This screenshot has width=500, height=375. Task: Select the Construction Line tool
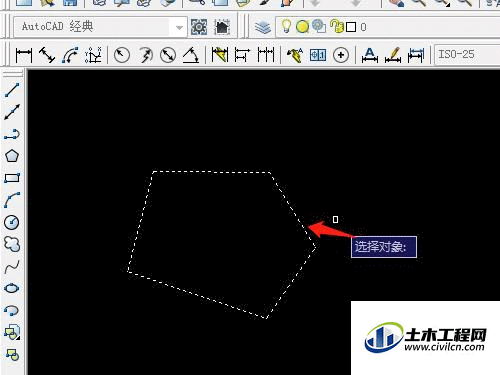(x=12, y=112)
